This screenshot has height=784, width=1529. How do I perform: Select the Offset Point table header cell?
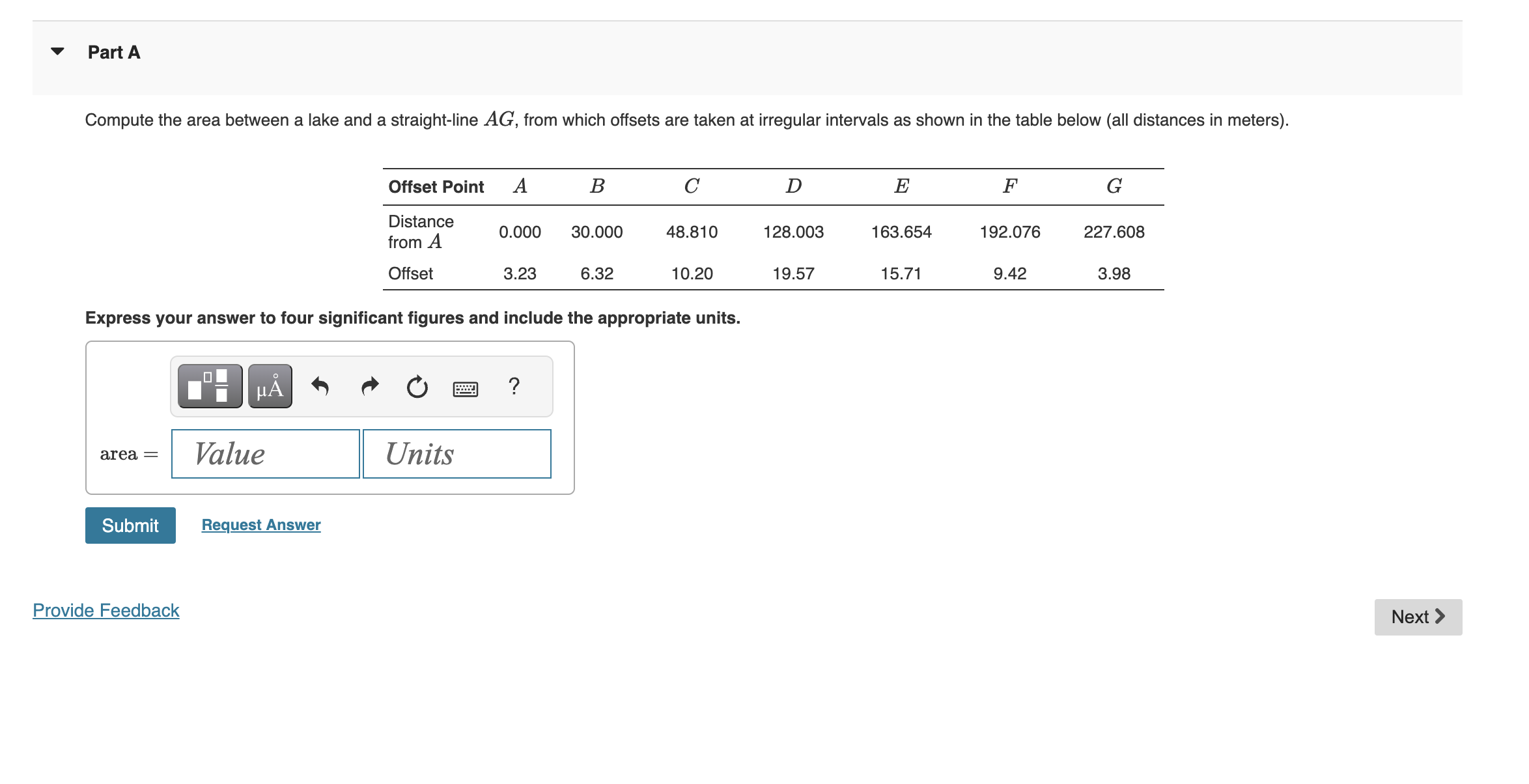pyautogui.click(x=436, y=186)
